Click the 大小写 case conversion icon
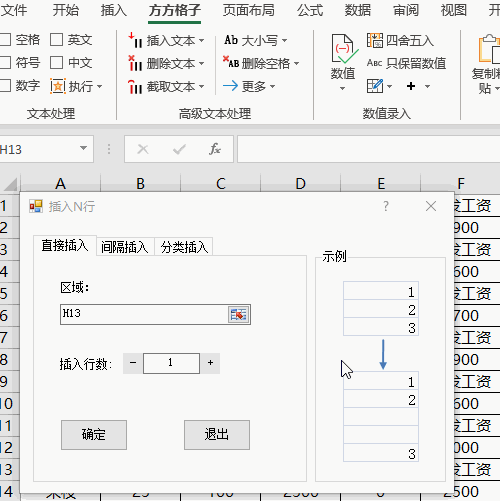The image size is (500, 501). tap(231, 40)
